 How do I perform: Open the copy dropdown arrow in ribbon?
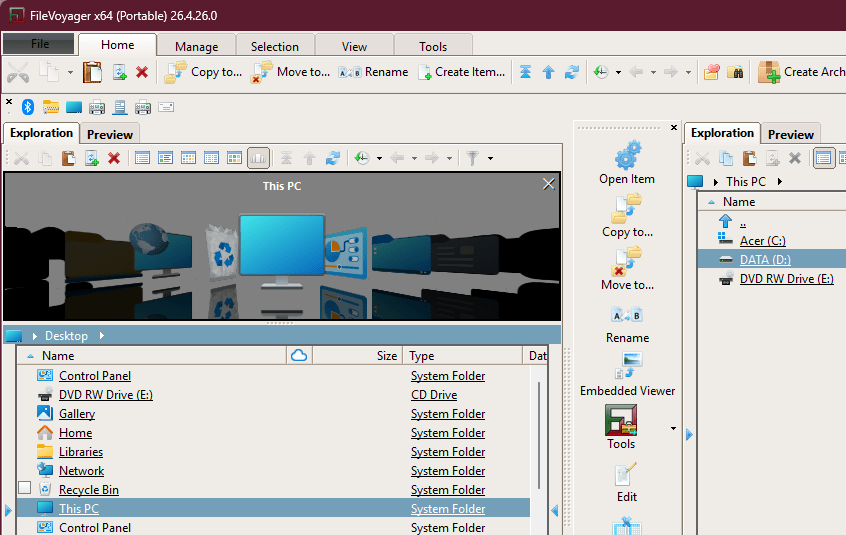tap(70, 72)
